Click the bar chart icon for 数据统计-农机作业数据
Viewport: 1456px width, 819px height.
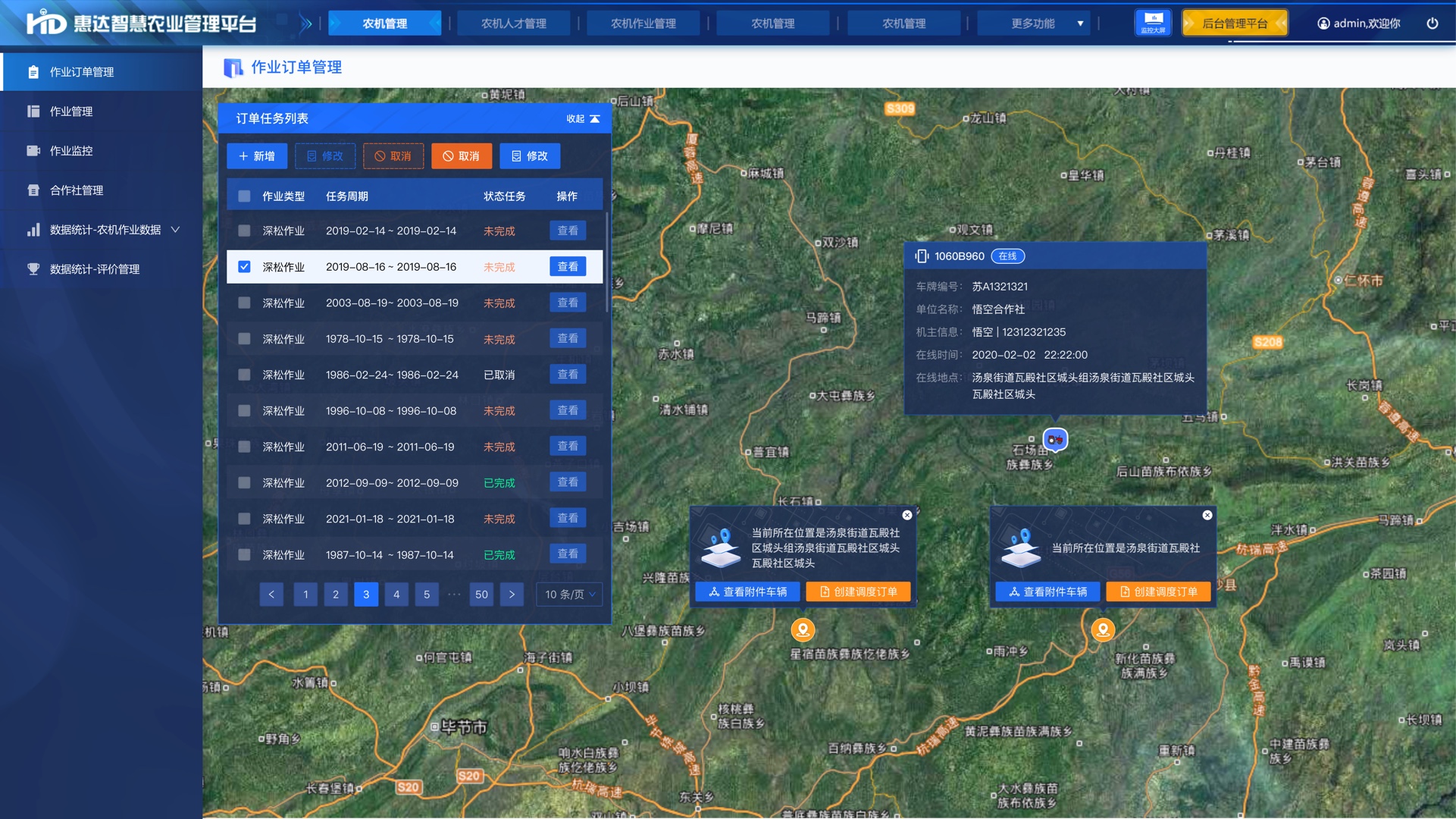coord(33,230)
